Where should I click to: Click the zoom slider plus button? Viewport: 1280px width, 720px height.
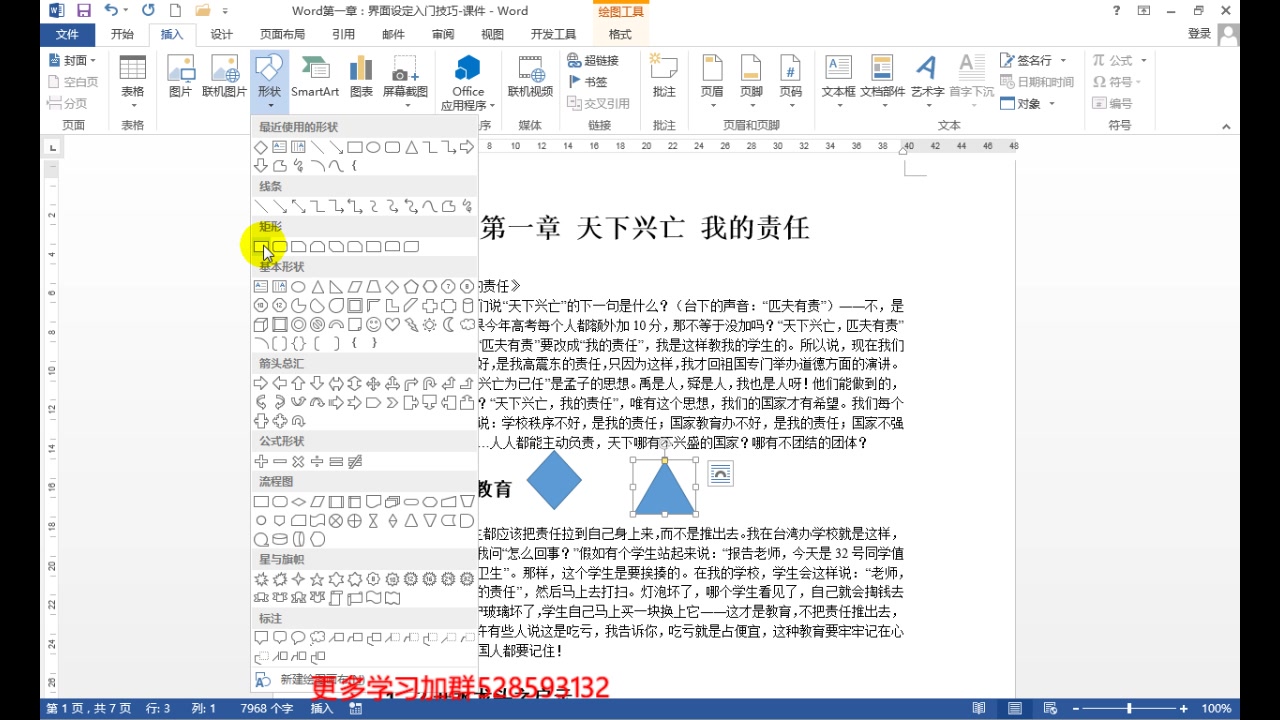coord(1185,707)
